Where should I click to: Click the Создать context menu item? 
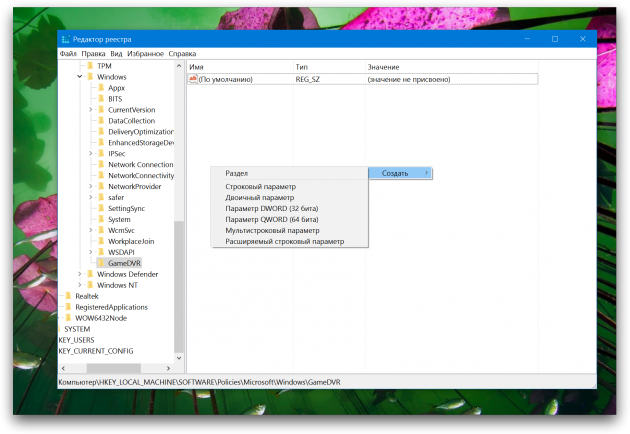click(396, 173)
